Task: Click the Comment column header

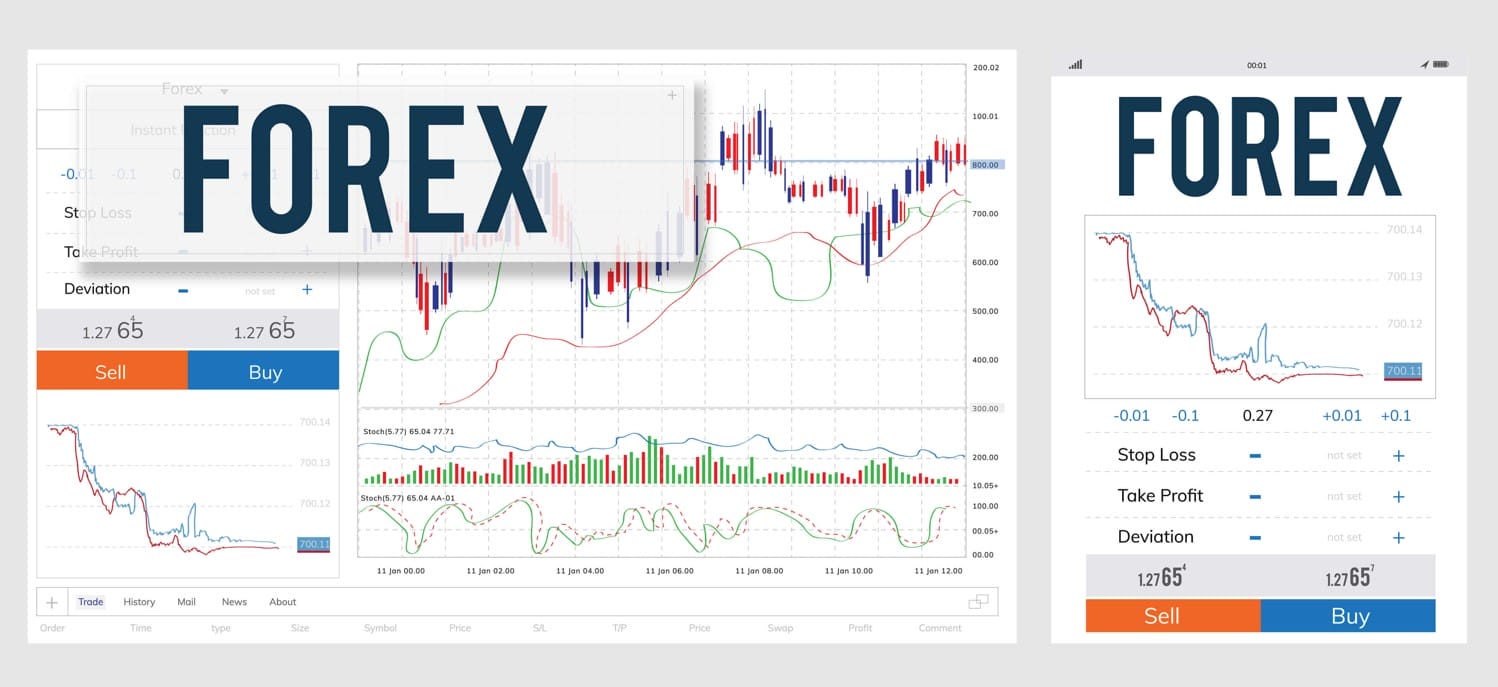Action: [x=940, y=628]
